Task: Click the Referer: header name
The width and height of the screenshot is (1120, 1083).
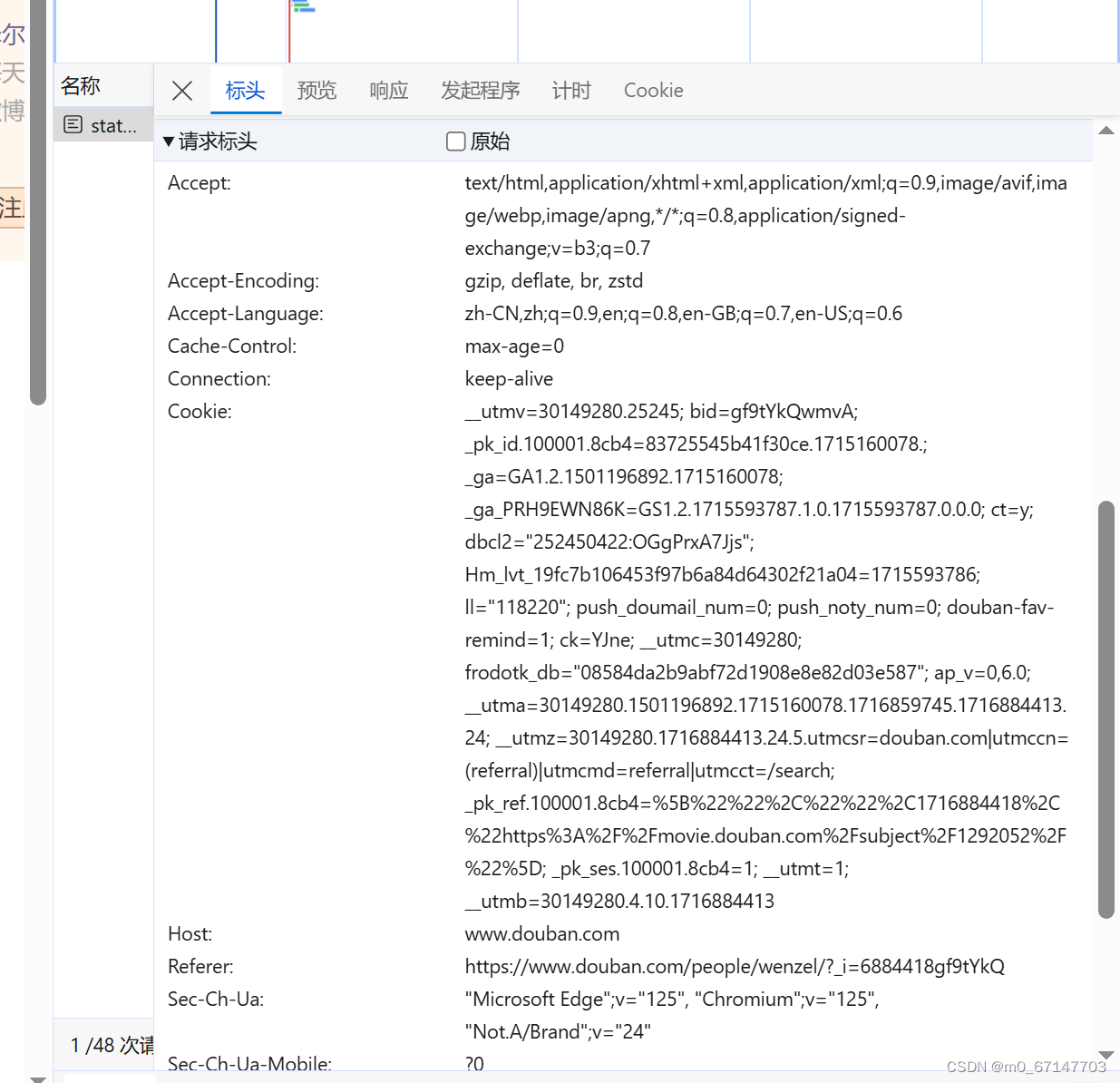Action: click(200, 967)
